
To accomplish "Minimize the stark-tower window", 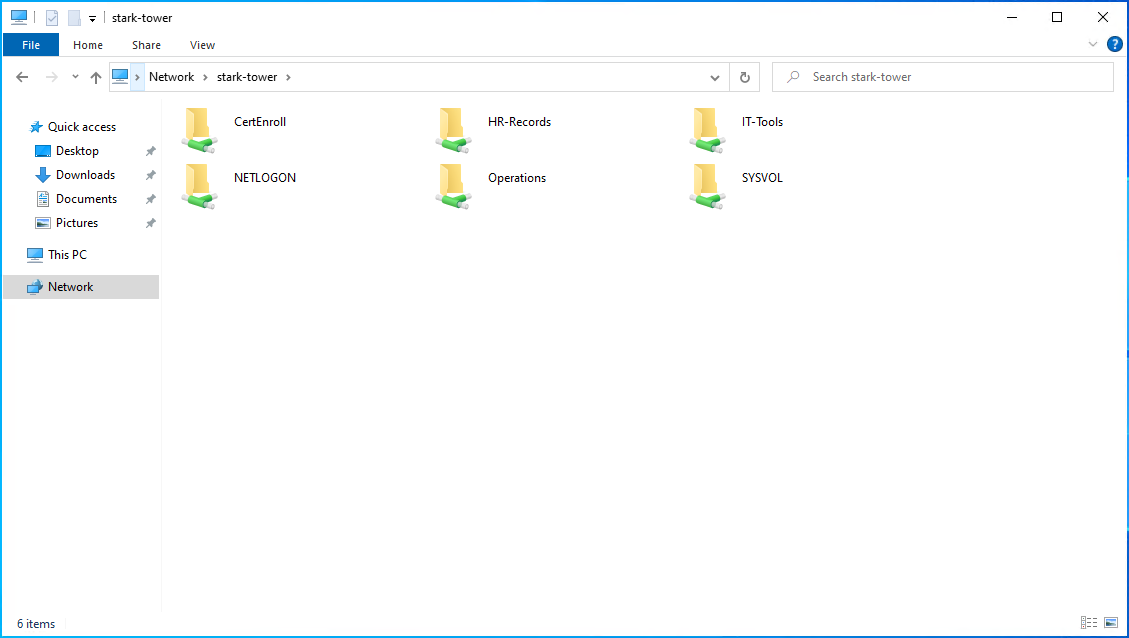I will click(1012, 17).
